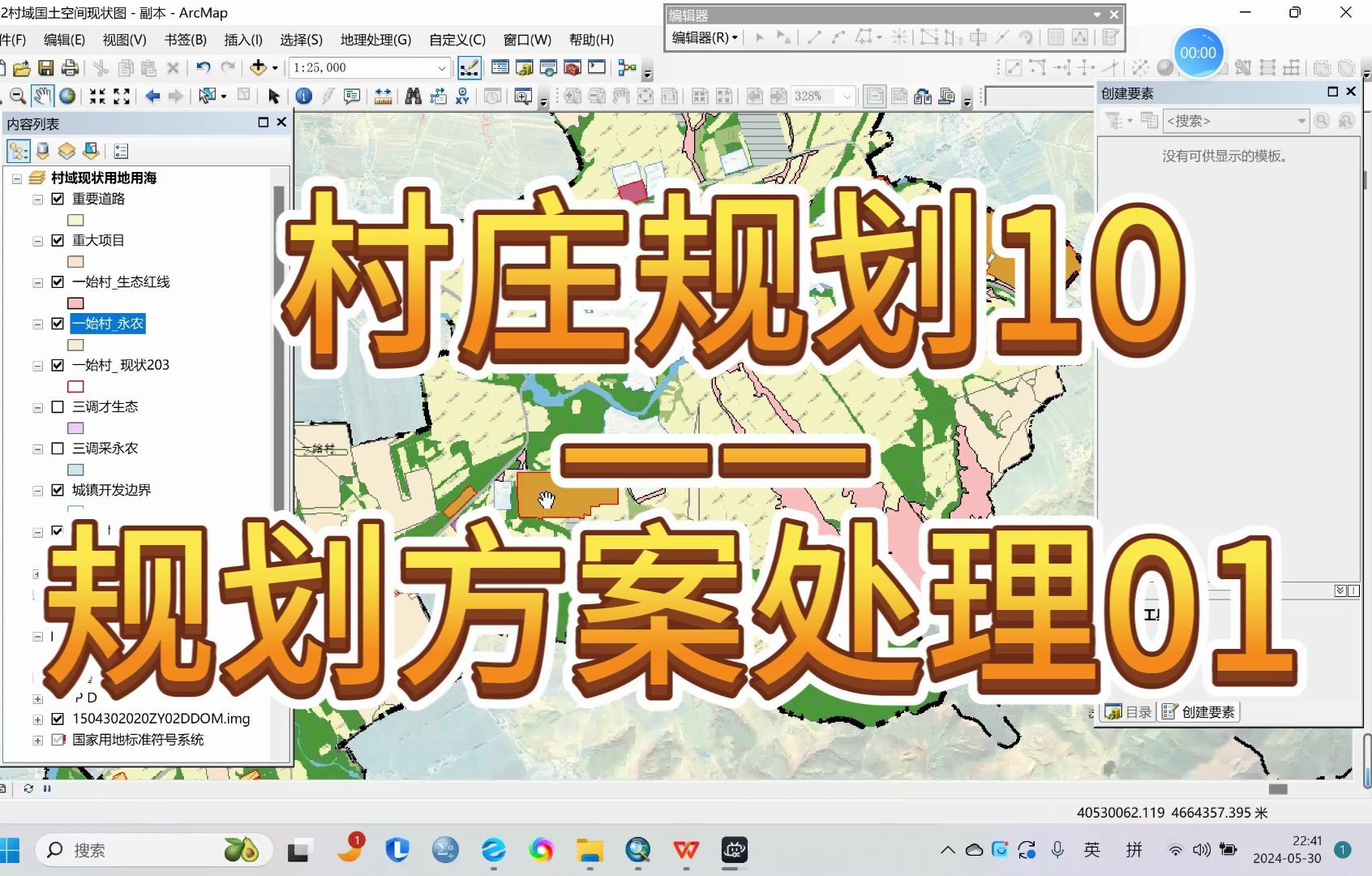Expand the 国家用地标准符号系统 layer

pos(37,741)
